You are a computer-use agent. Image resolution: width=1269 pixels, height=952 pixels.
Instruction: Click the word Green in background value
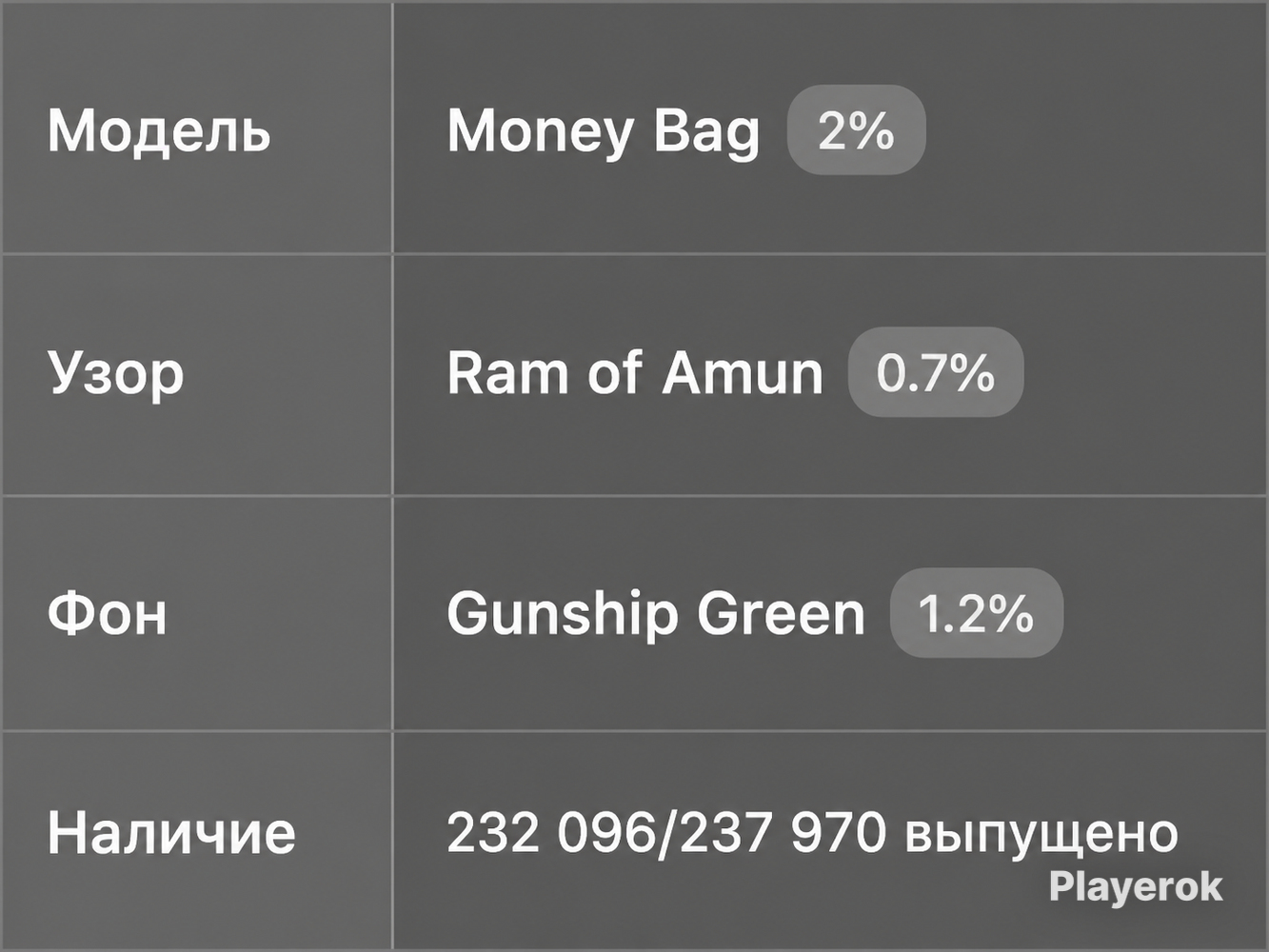click(781, 613)
